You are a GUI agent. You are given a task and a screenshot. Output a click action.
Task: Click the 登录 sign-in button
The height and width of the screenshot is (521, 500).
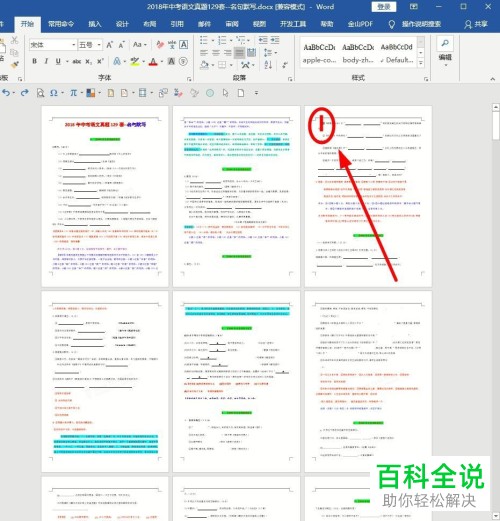(x=384, y=7)
